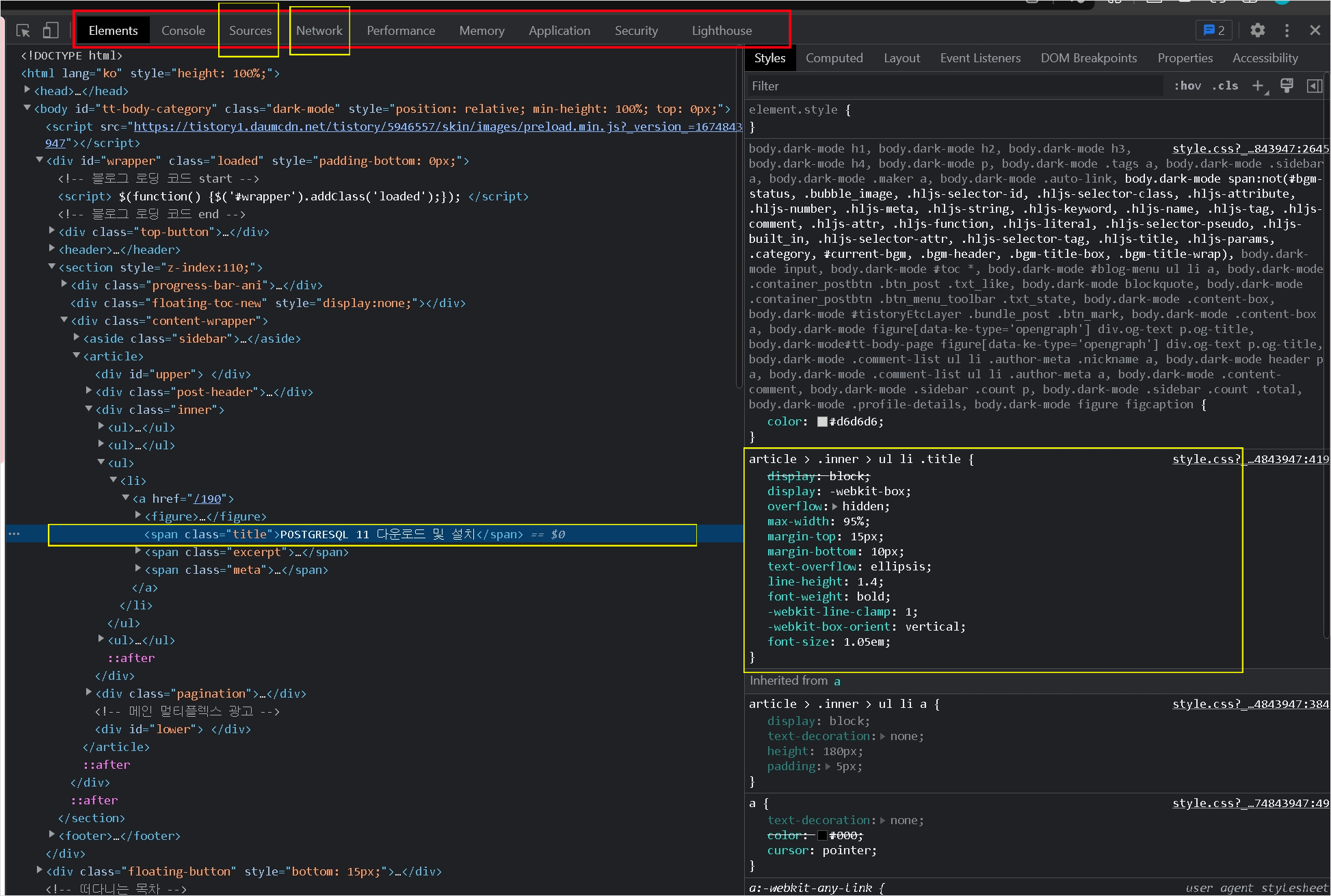Toggle the :hov element state panel
This screenshot has width=1331, height=896.
(x=1187, y=85)
